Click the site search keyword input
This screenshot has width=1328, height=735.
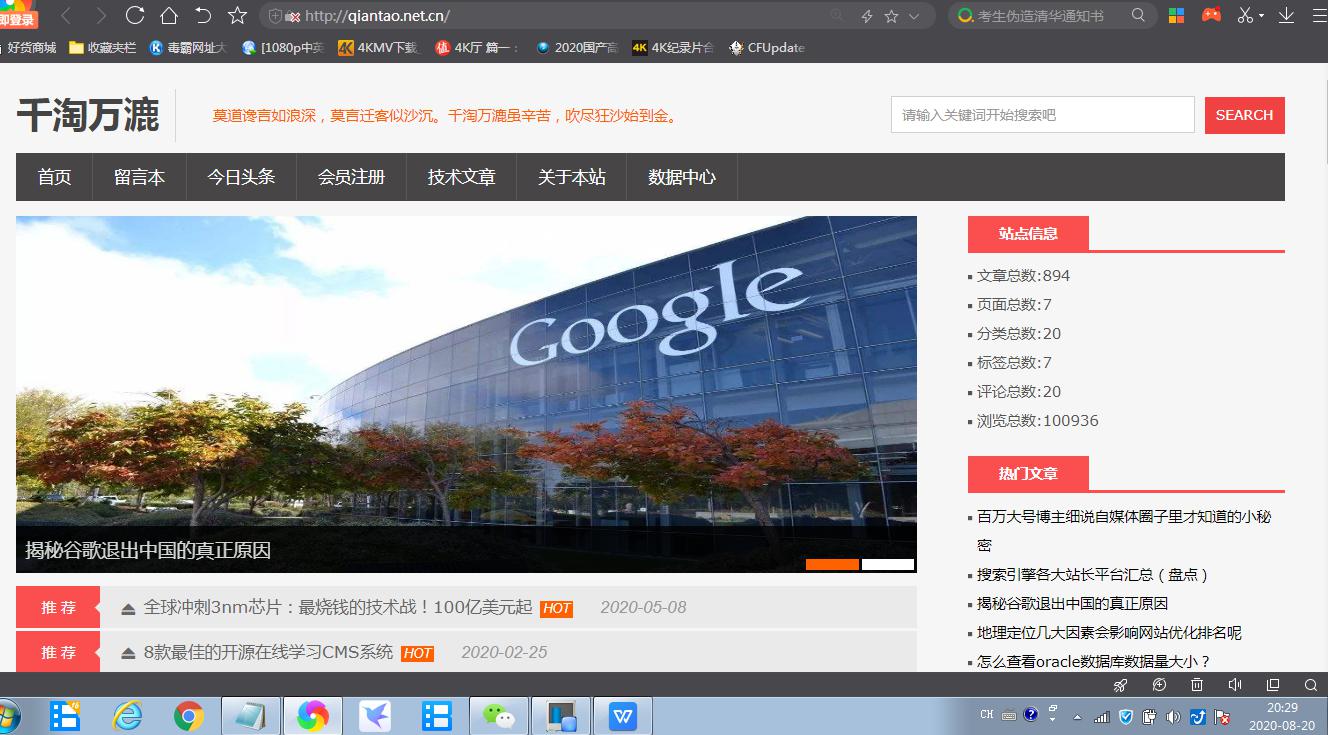click(1043, 115)
